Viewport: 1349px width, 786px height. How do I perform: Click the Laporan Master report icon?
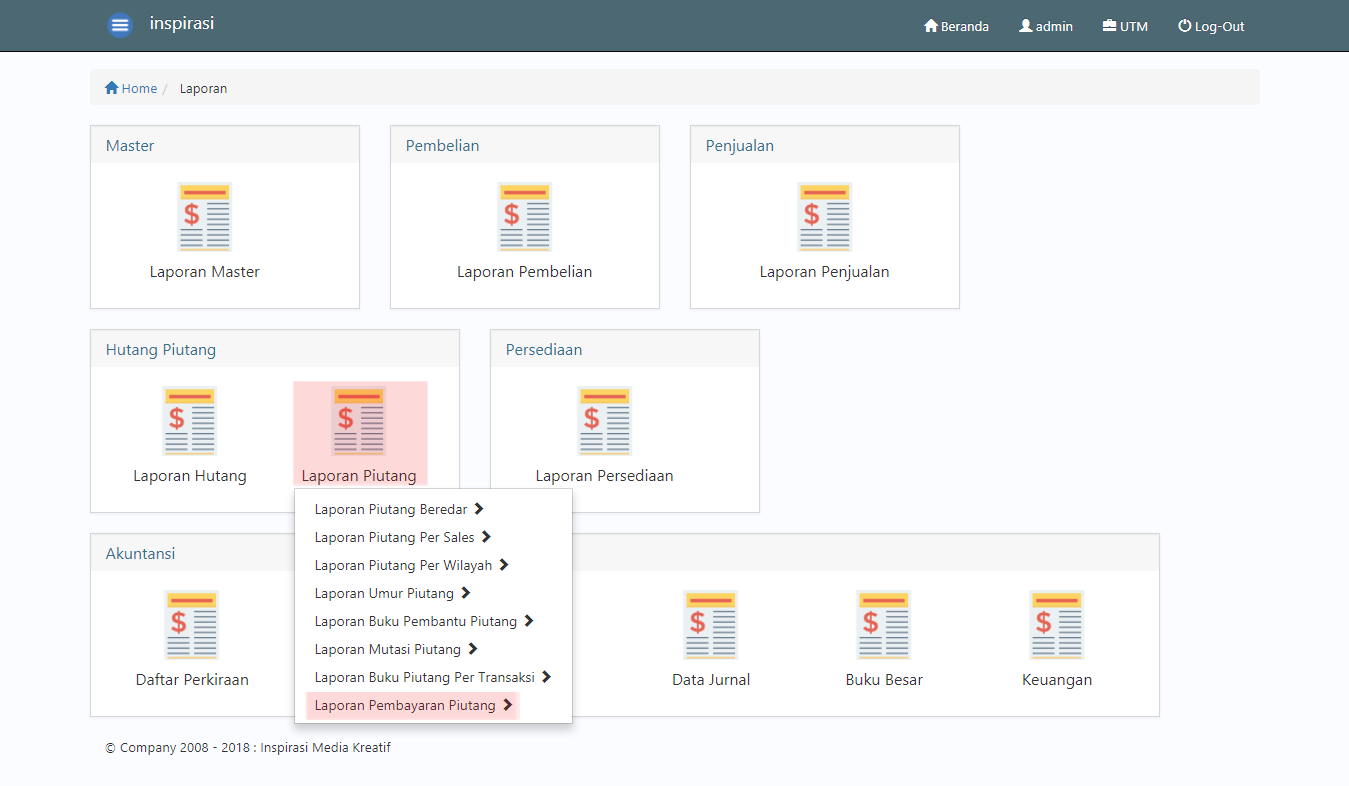(204, 217)
